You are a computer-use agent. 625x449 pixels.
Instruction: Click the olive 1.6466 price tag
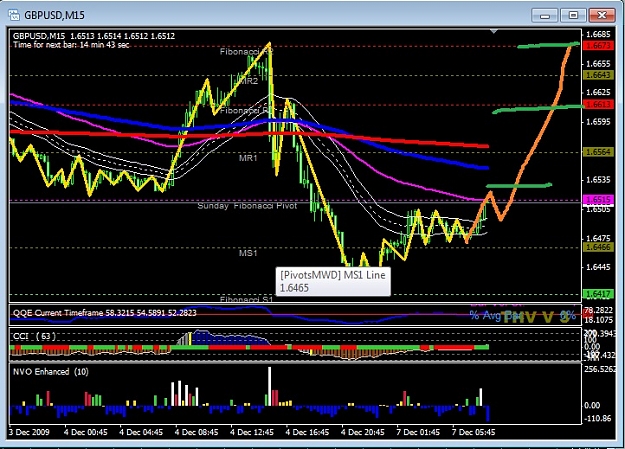tap(598, 247)
